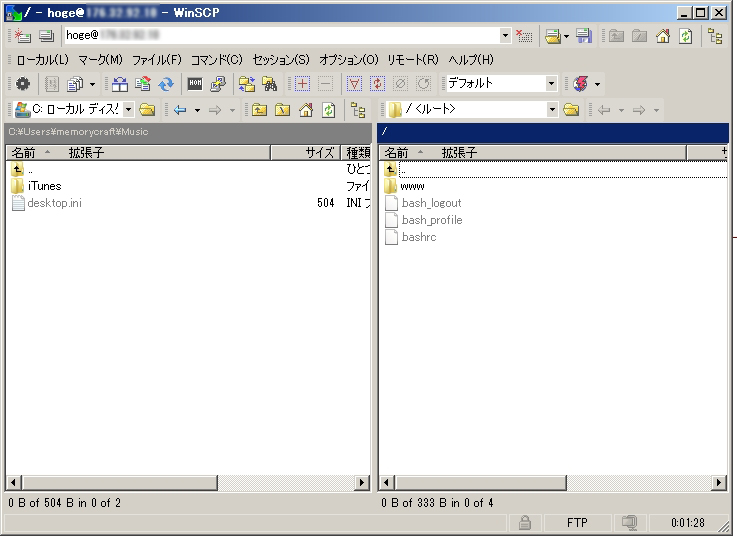Click the Select Files plus icon
The width and height of the screenshot is (737, 538).
click(302, 84)
